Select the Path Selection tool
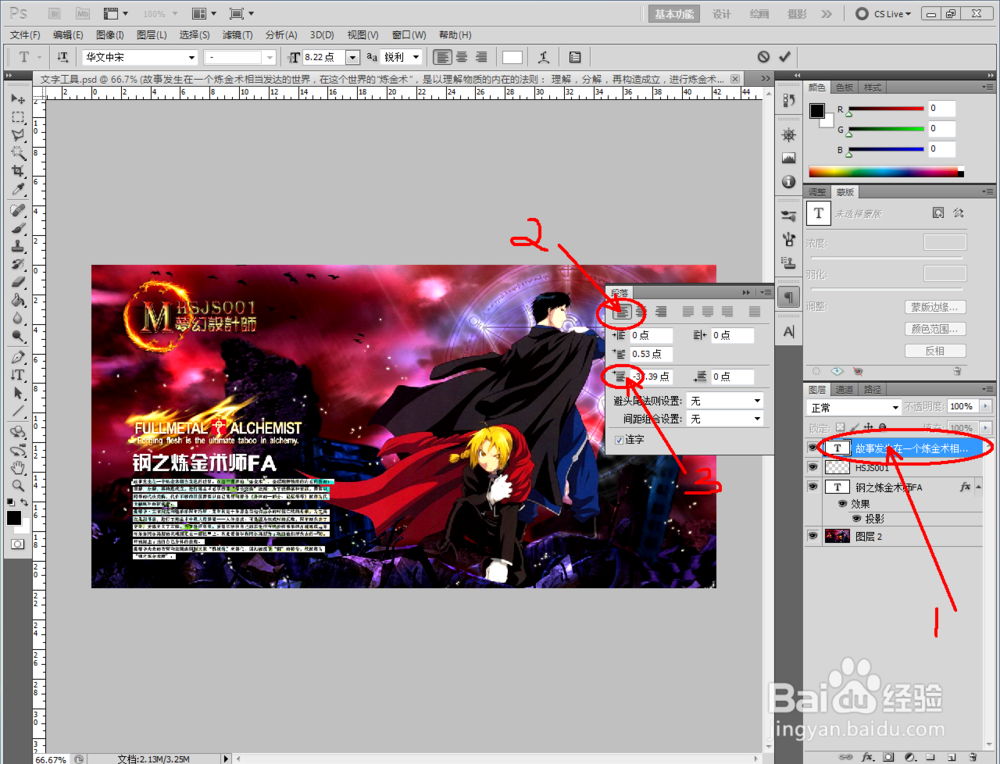This screenshot has width=1000, height=764. pyautogui.click(x=18, y=393)
